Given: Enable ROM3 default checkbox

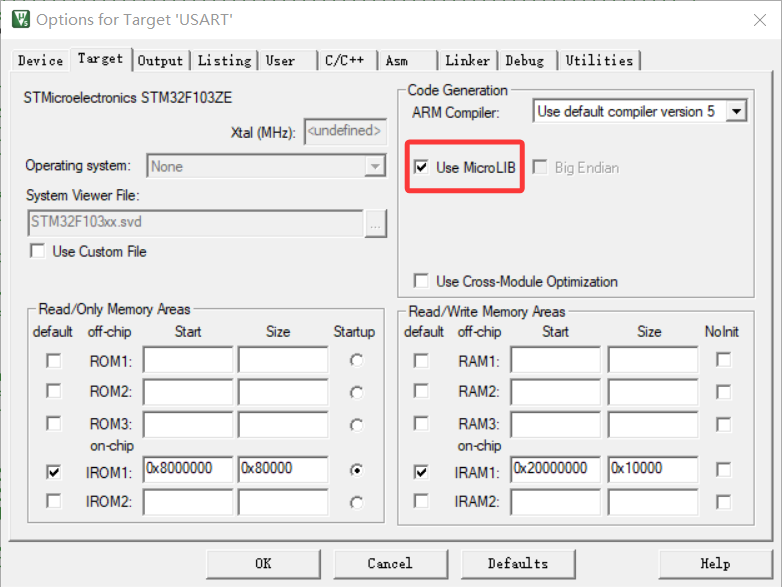Looking at the screenshot, I should (54, 423).
